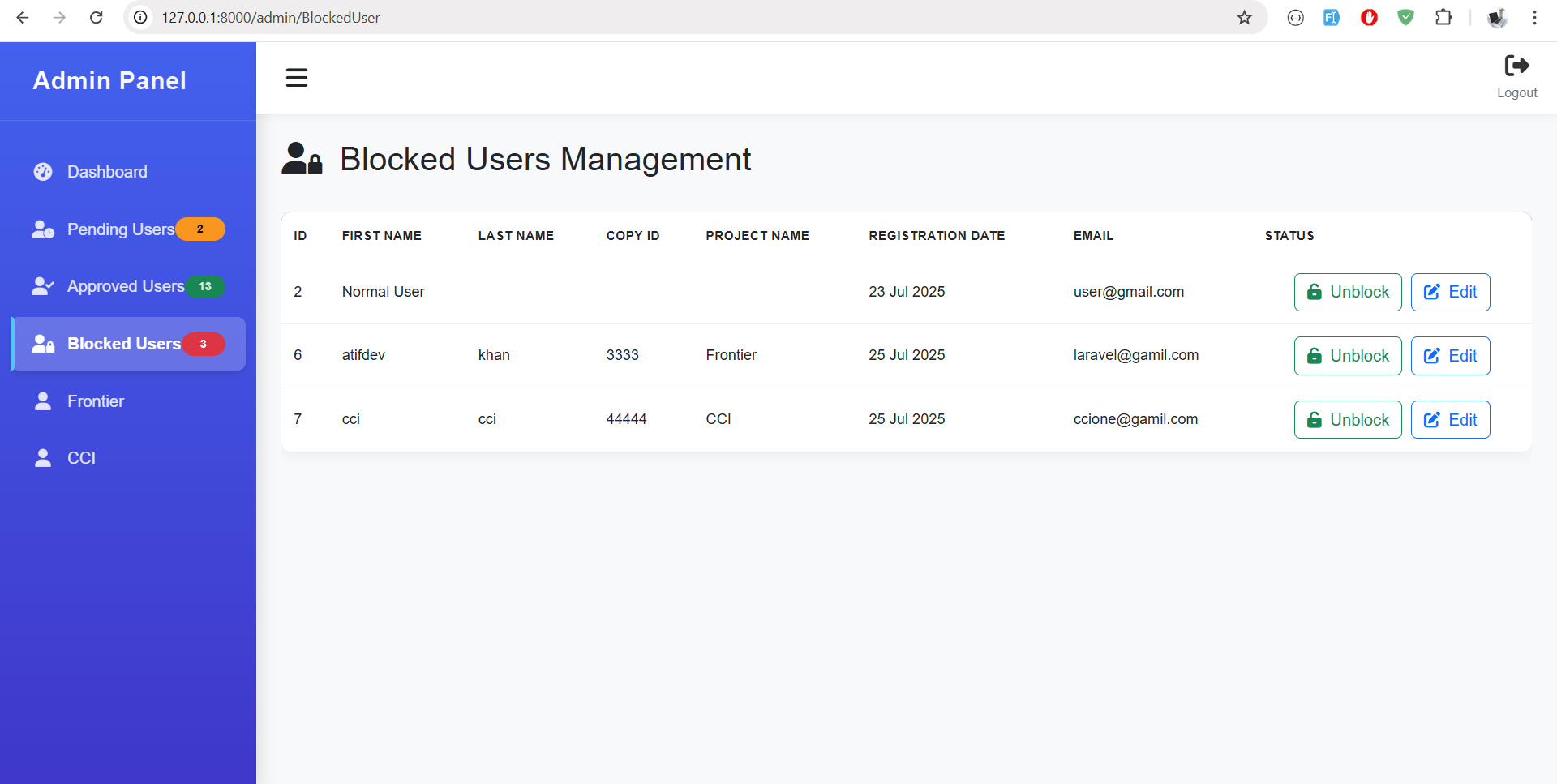Select Frontier in the sidebar
This screenshot has height=784, width=1557.
(95, 401)
